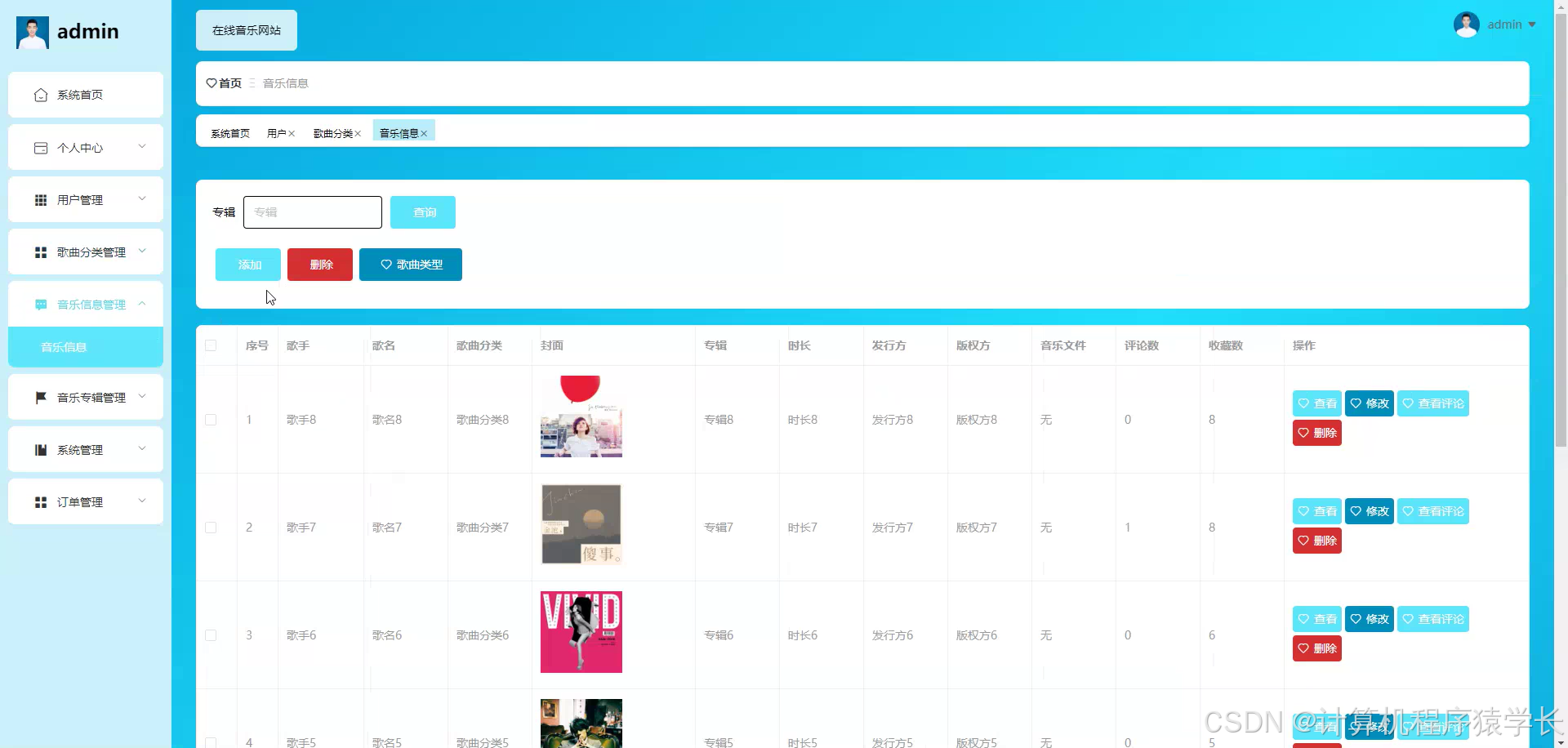Click the four-square icon beside 歌曲分类管理
This screenshot has width=1568, height=748.
click(41, 252)
